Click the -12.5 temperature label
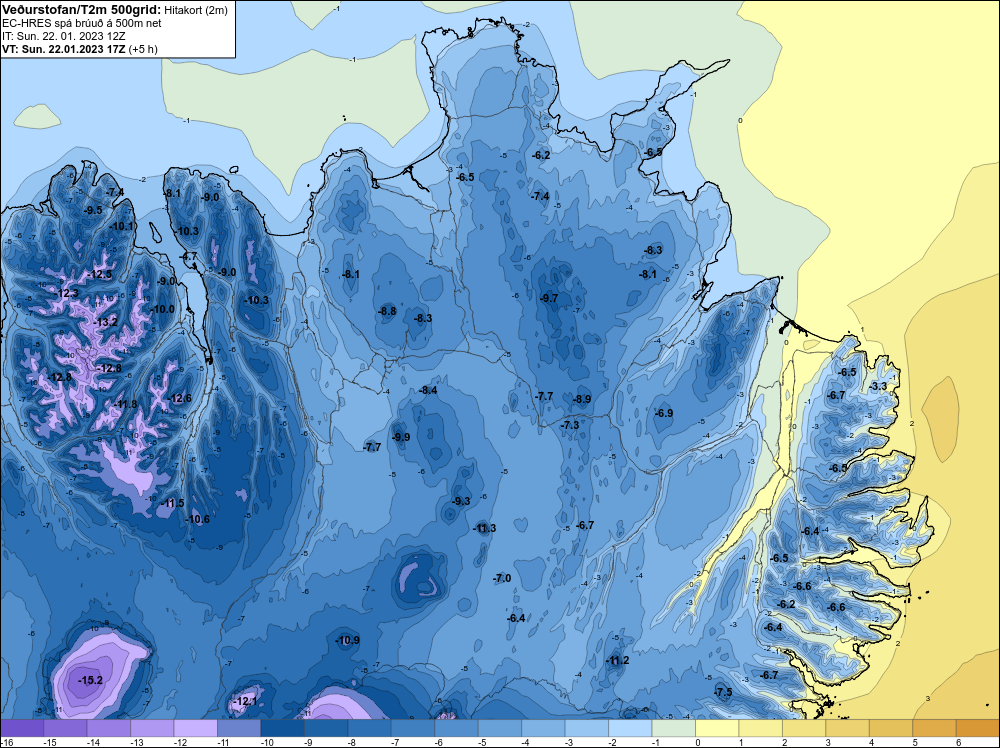Screen dimensions: 1000x748 coord(100,274)
